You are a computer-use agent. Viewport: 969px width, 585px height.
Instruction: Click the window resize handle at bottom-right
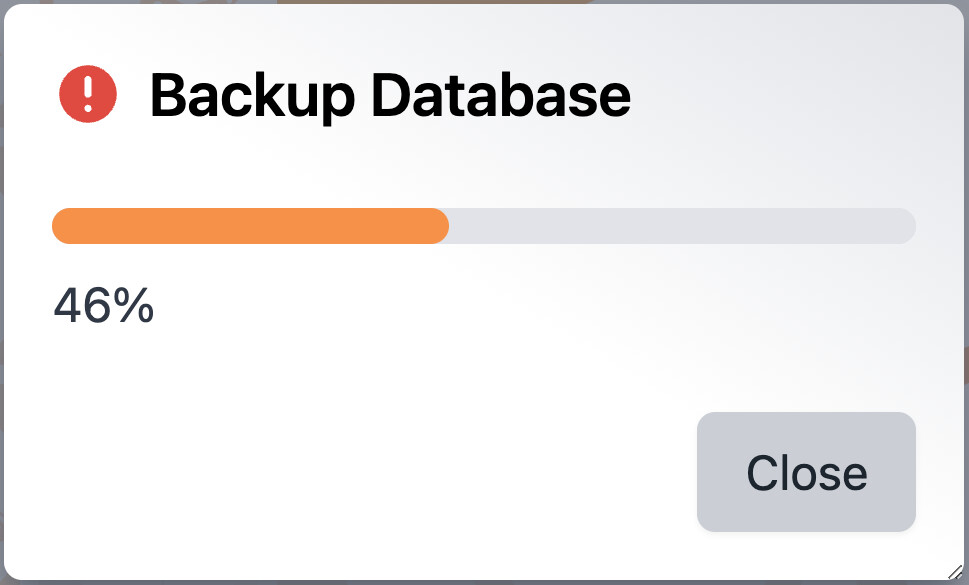point(955,571)
